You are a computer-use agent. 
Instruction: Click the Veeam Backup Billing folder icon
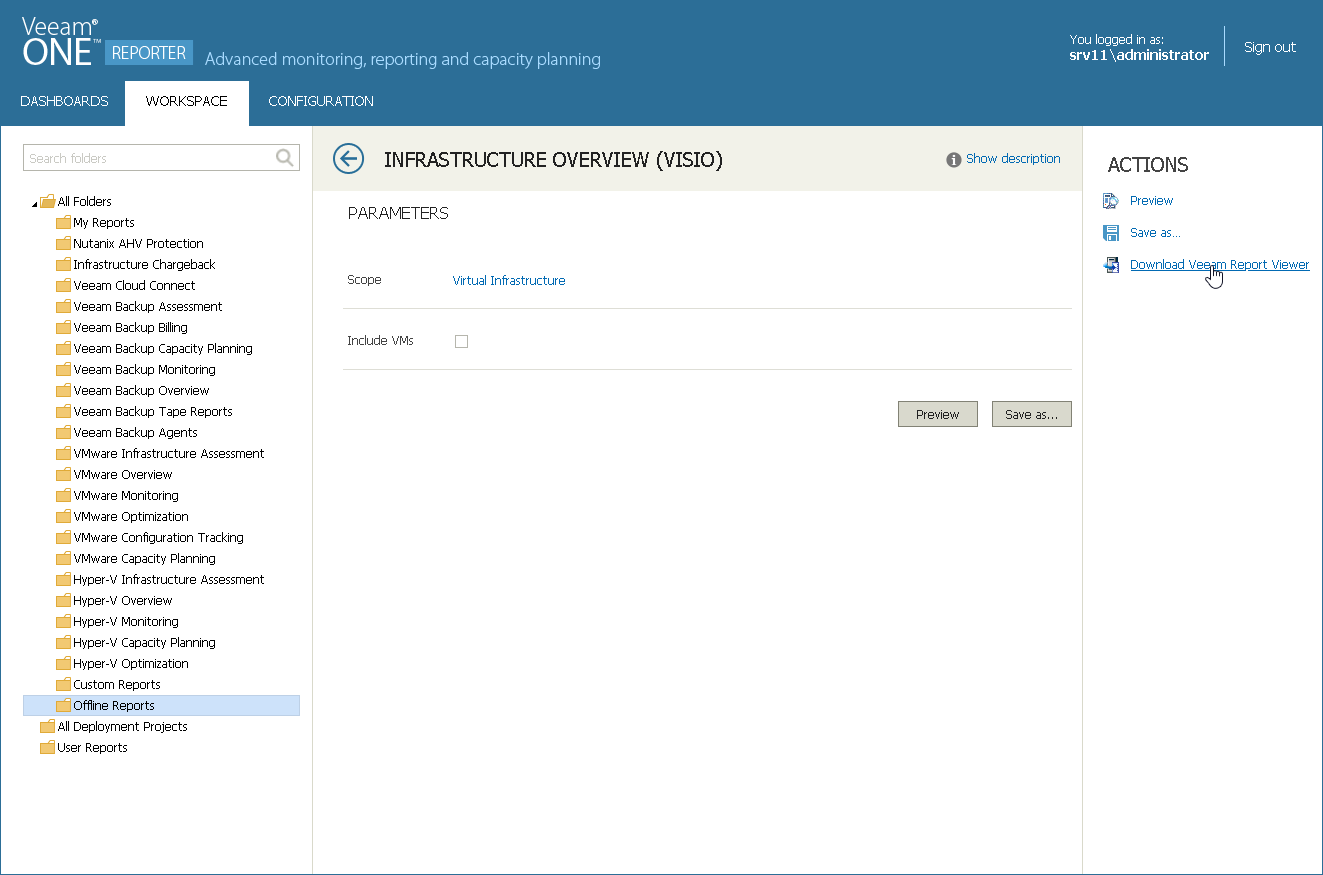63,327
